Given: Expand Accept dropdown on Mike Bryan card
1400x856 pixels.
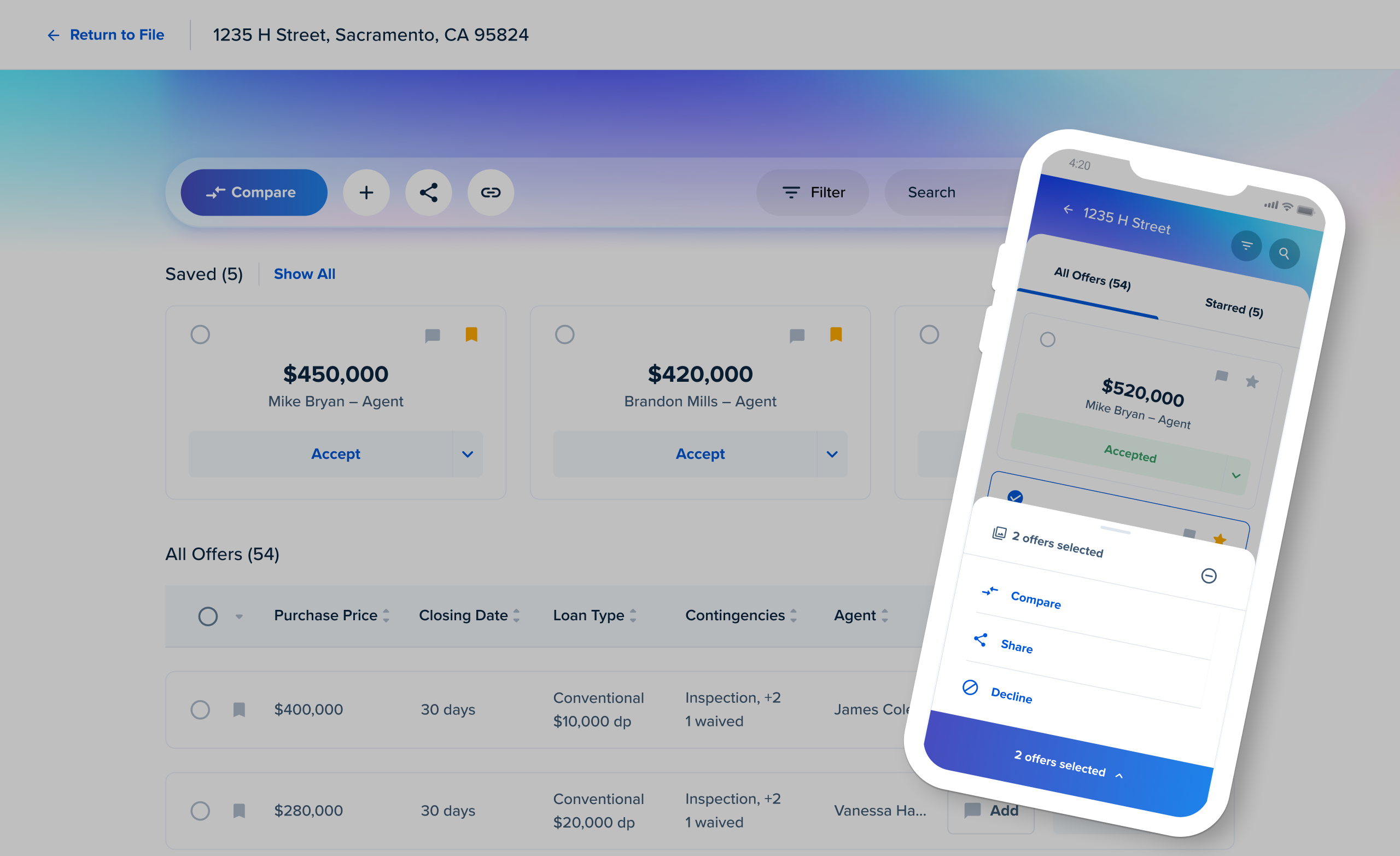Looking at the screenshot, I should 467,454.
